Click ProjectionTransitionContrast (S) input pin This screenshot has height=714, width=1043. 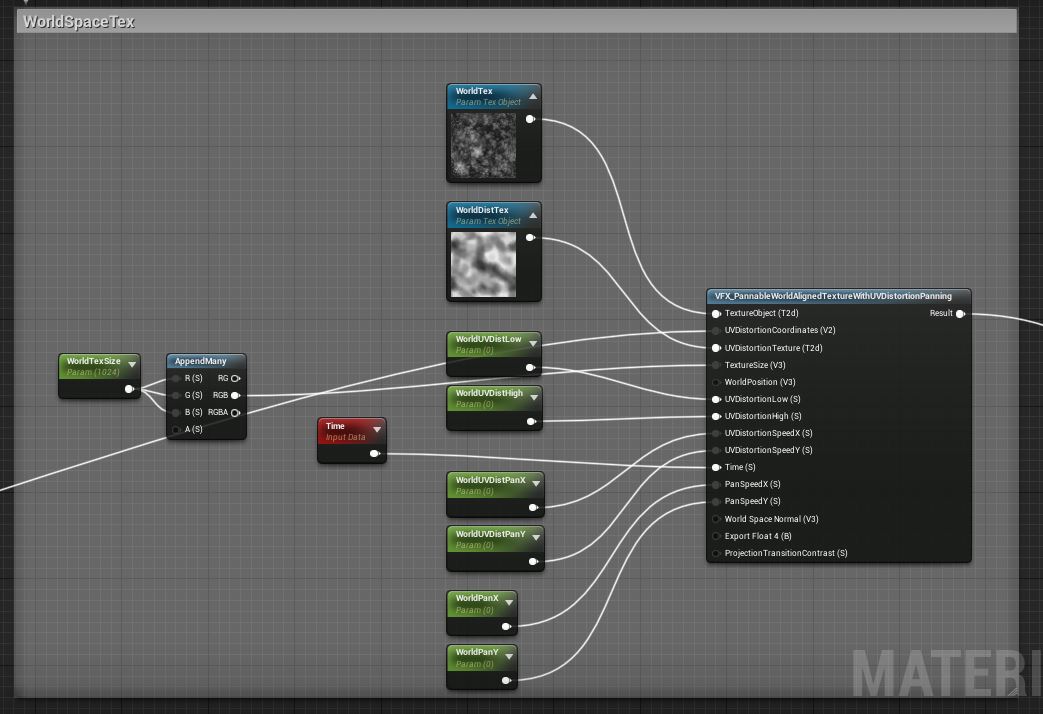click(x=716, y=553)
